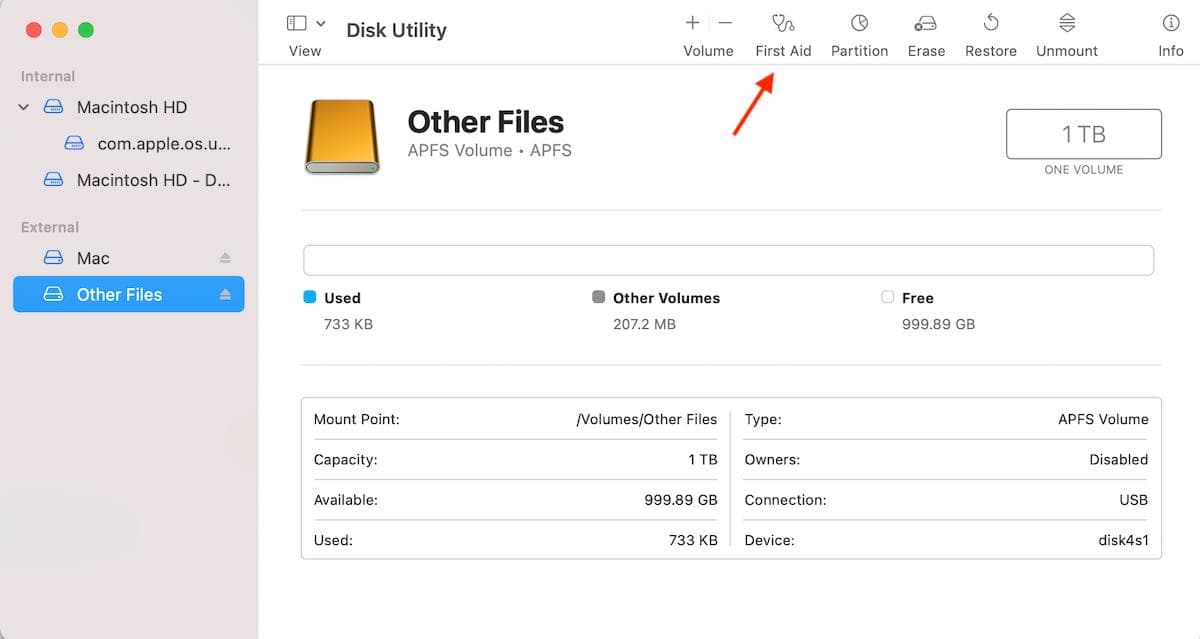Viewport: 1200px width, 639px height.
Task: Click the USB connection value
Action: click(1133, 499)
